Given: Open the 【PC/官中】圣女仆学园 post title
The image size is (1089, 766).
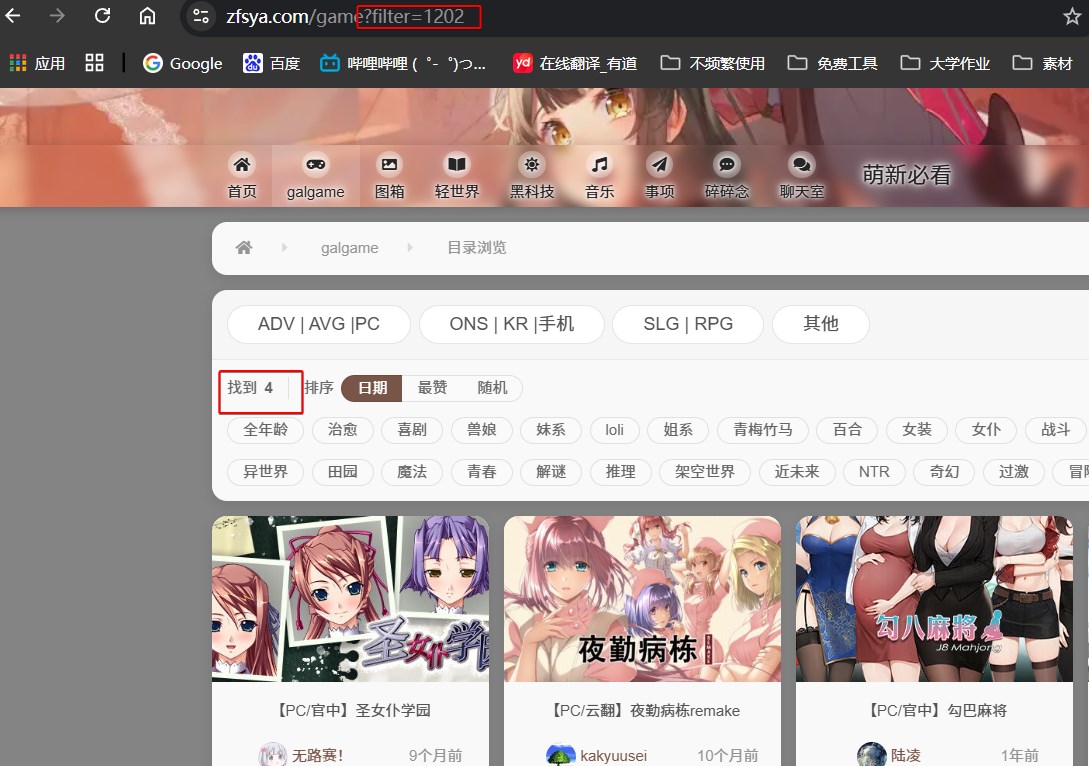Looking at the screenshot, I should pyautogui.click(x=353, y=710).
